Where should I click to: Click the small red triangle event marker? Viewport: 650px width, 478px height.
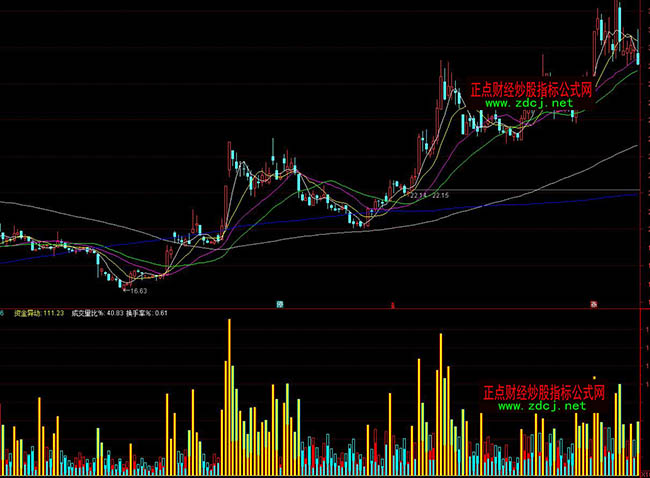pyautogui.click(x=393, y=302)
